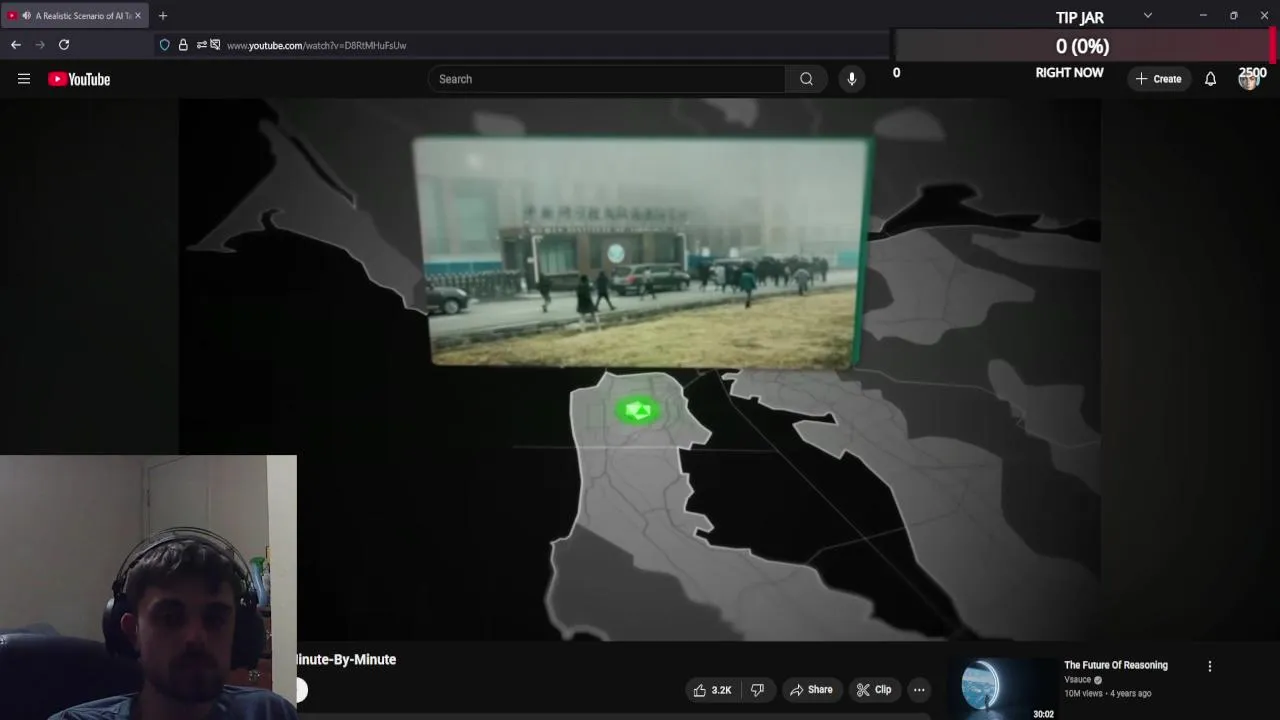Mute the tab via its speaker icon
This screenshot has width=1280, height=720.
coord(25,16)
